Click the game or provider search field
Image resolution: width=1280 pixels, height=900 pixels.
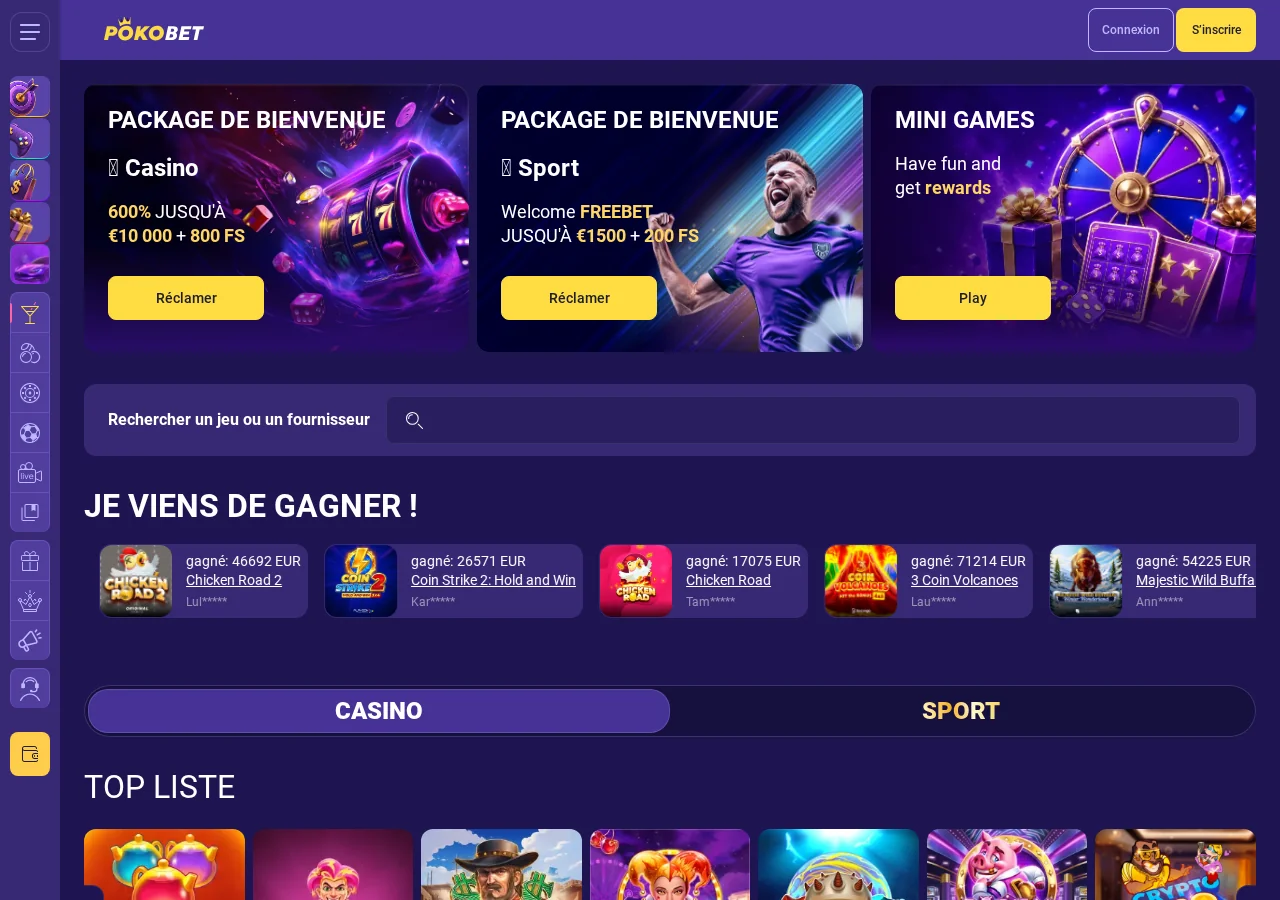[x=813, y=420]
